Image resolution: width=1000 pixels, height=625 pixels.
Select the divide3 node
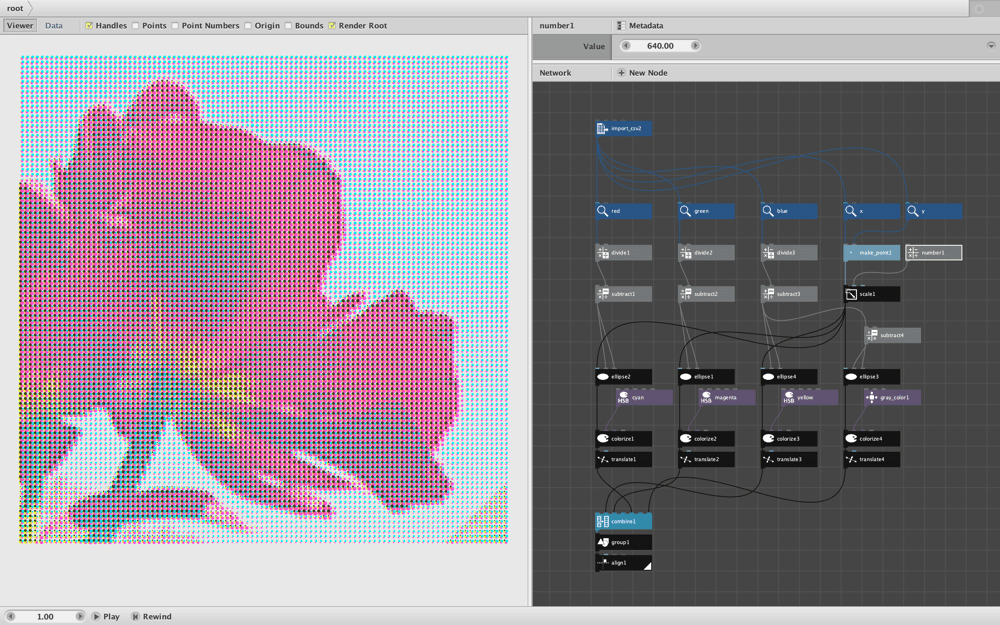click(790, 253)
